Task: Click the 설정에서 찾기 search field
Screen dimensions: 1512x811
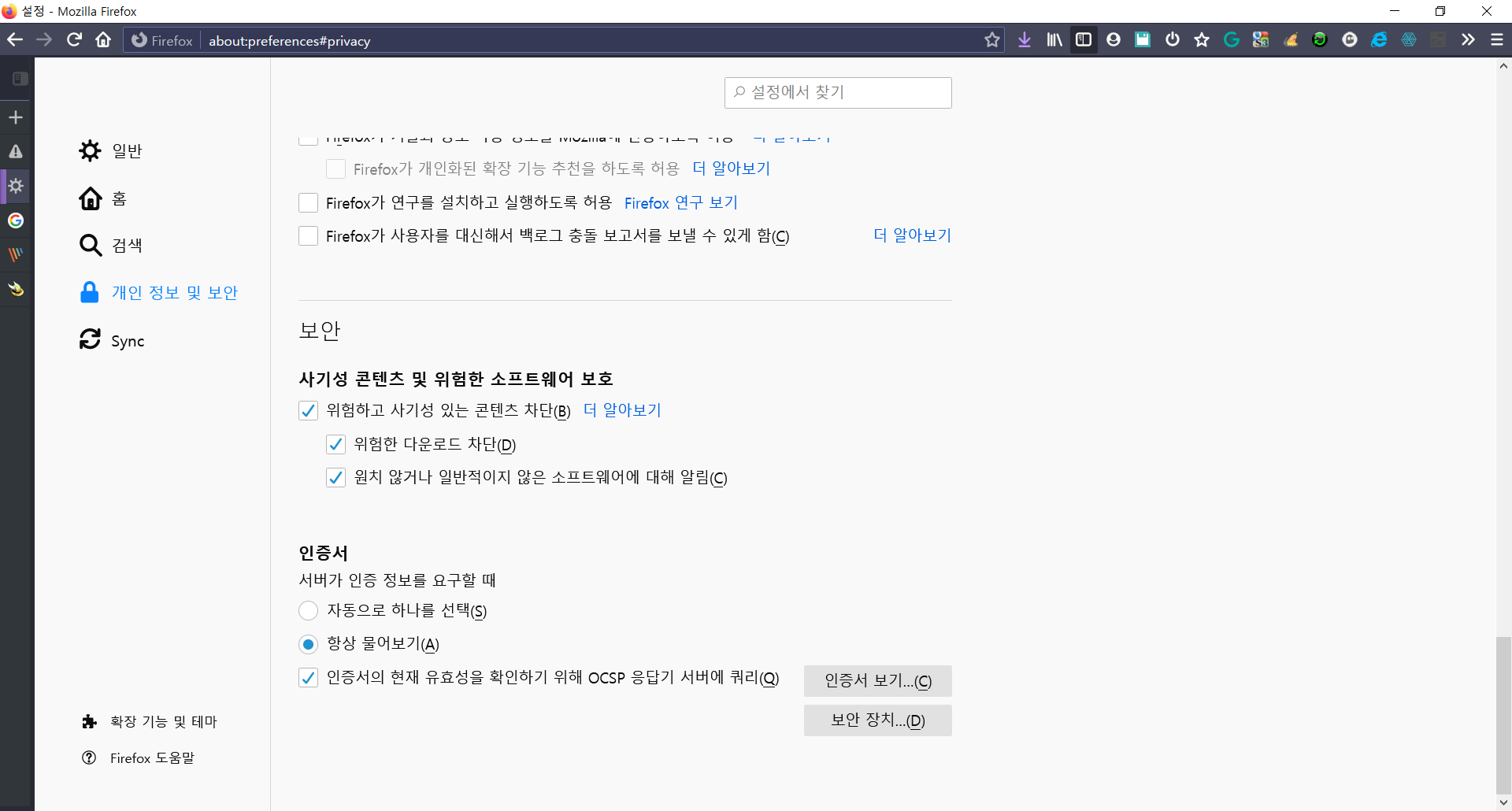Action: pos(838,92)
